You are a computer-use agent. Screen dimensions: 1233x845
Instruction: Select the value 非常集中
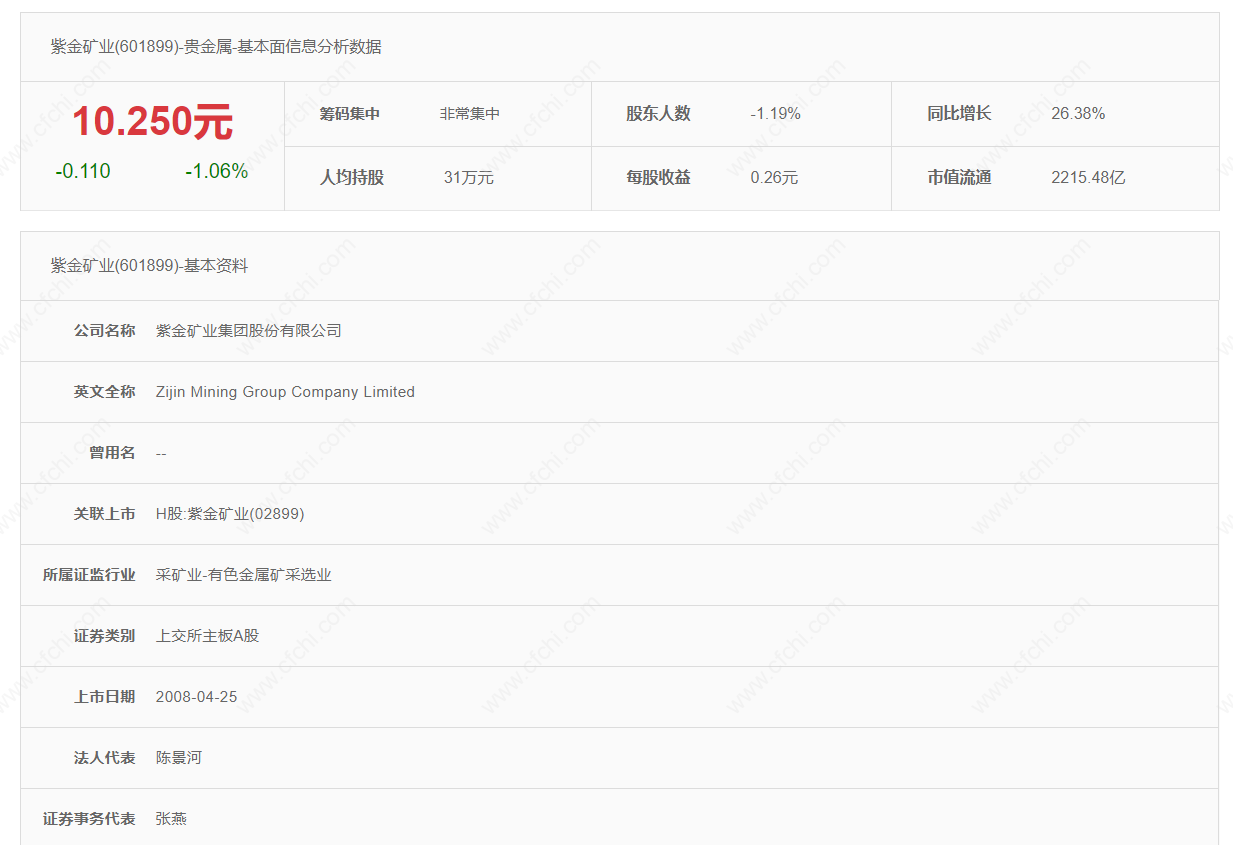[x=470, y=114]
